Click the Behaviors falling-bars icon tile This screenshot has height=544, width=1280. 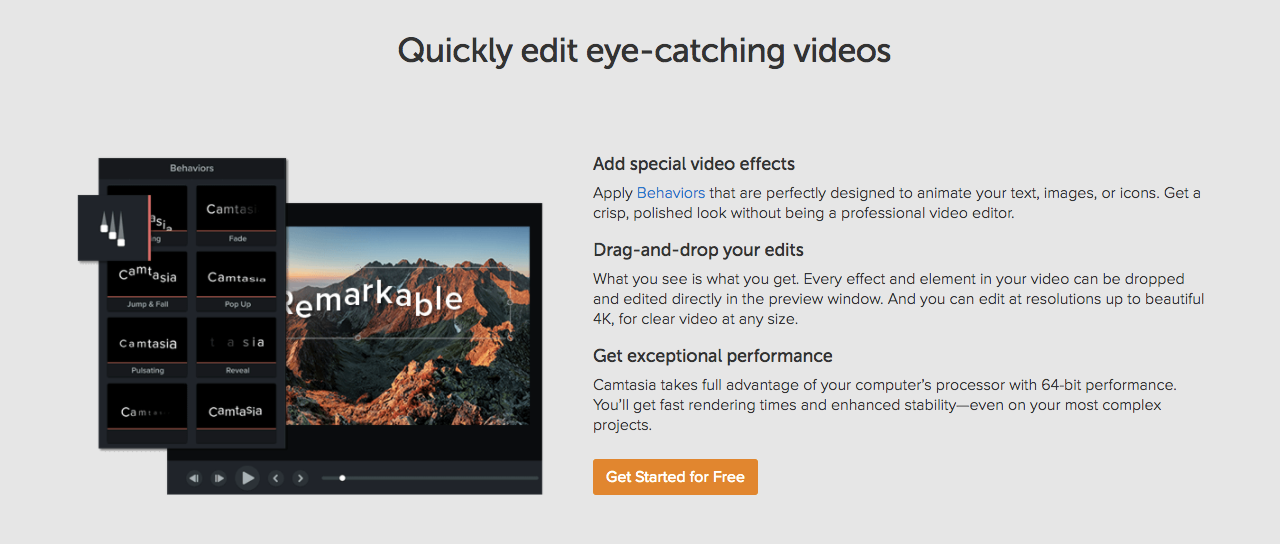[113, 227]
